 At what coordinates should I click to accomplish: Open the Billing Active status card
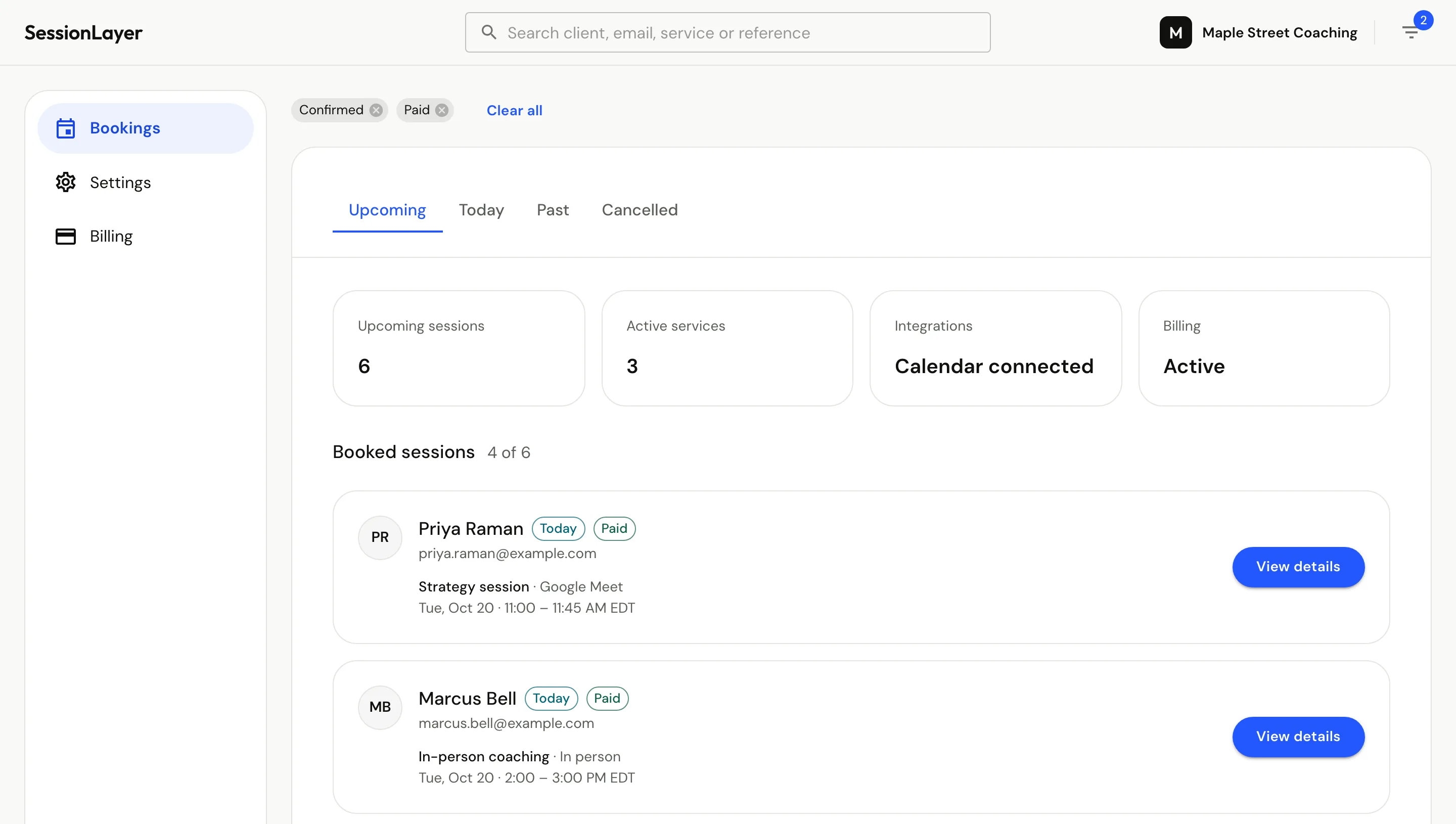1264,348
